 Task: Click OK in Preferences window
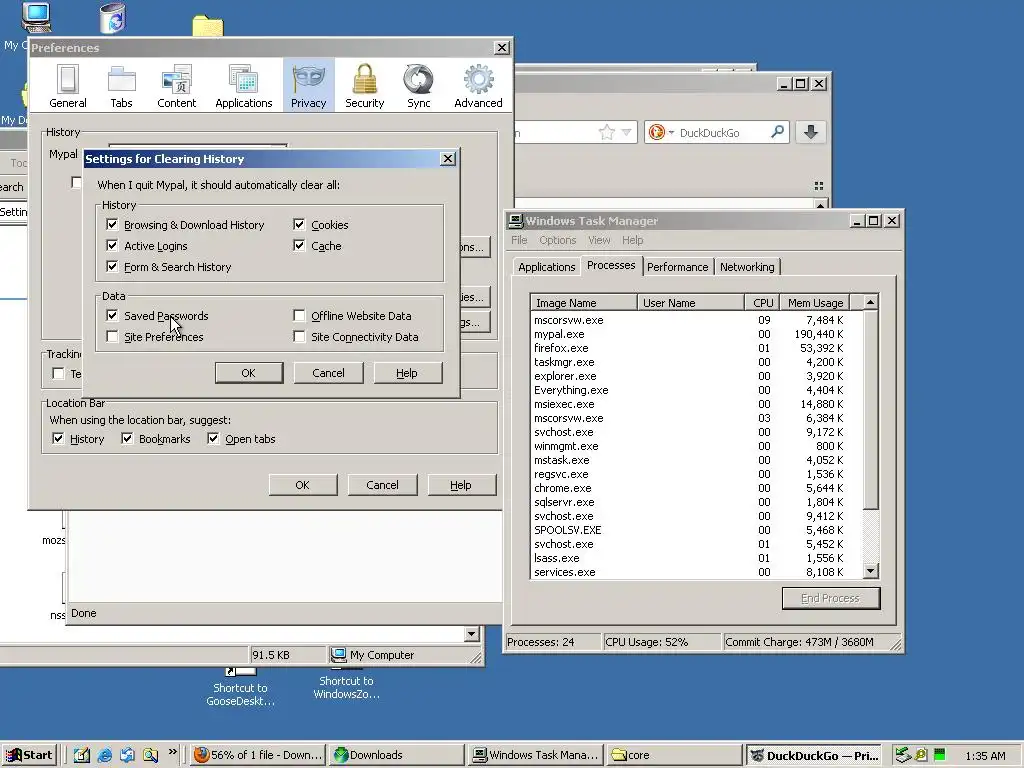[x=302, y=485]
